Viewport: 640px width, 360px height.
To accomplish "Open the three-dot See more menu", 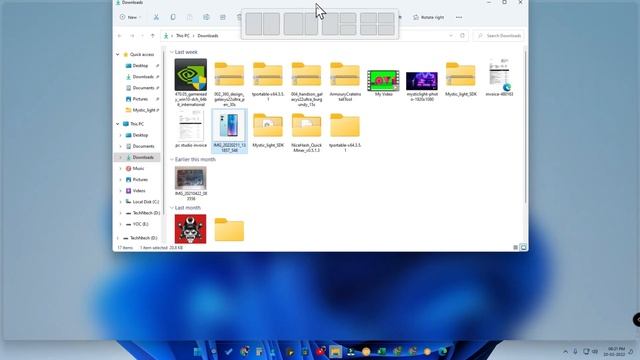I will click(459, 17).
